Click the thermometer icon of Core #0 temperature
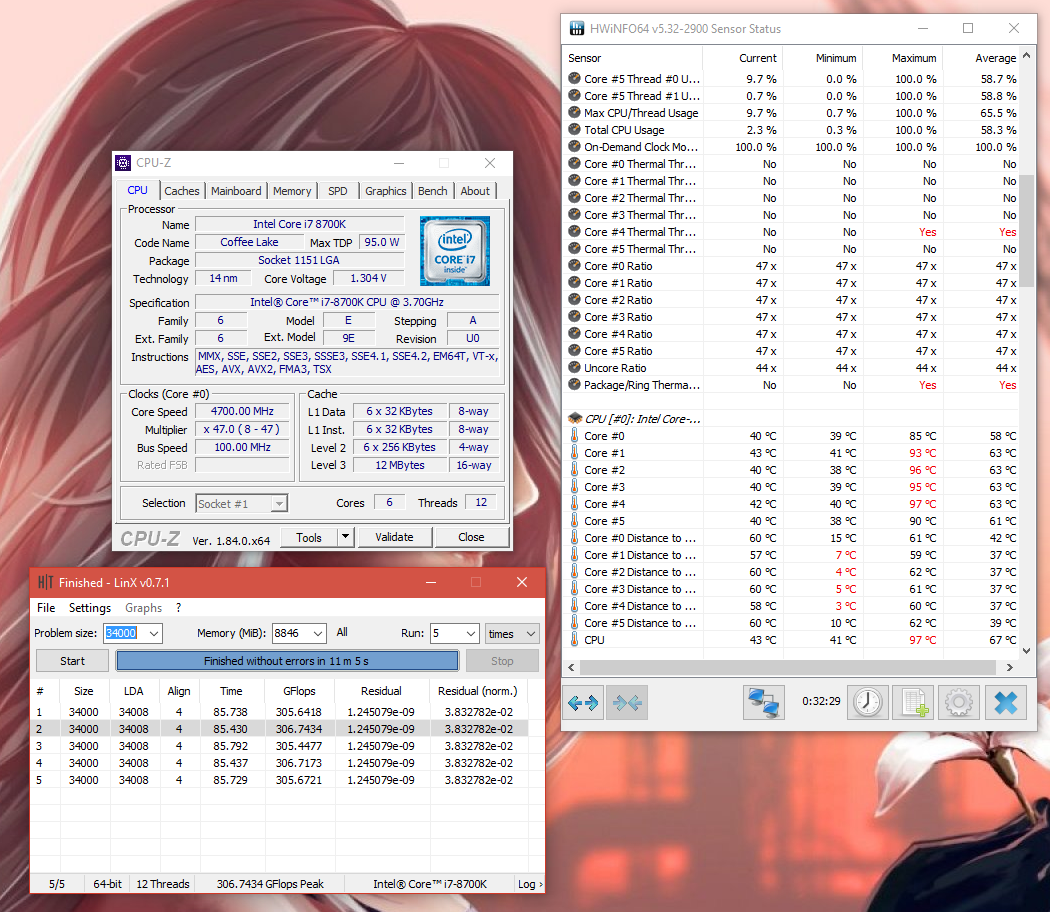The image size is (1050, 912). tap(575, 436)
